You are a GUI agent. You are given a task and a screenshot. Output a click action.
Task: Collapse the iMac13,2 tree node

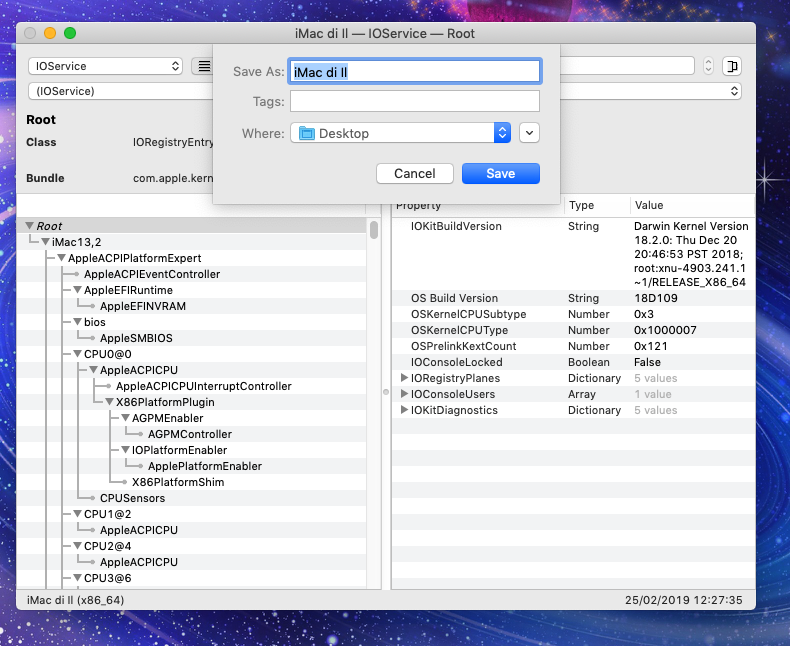pos(45,242)
